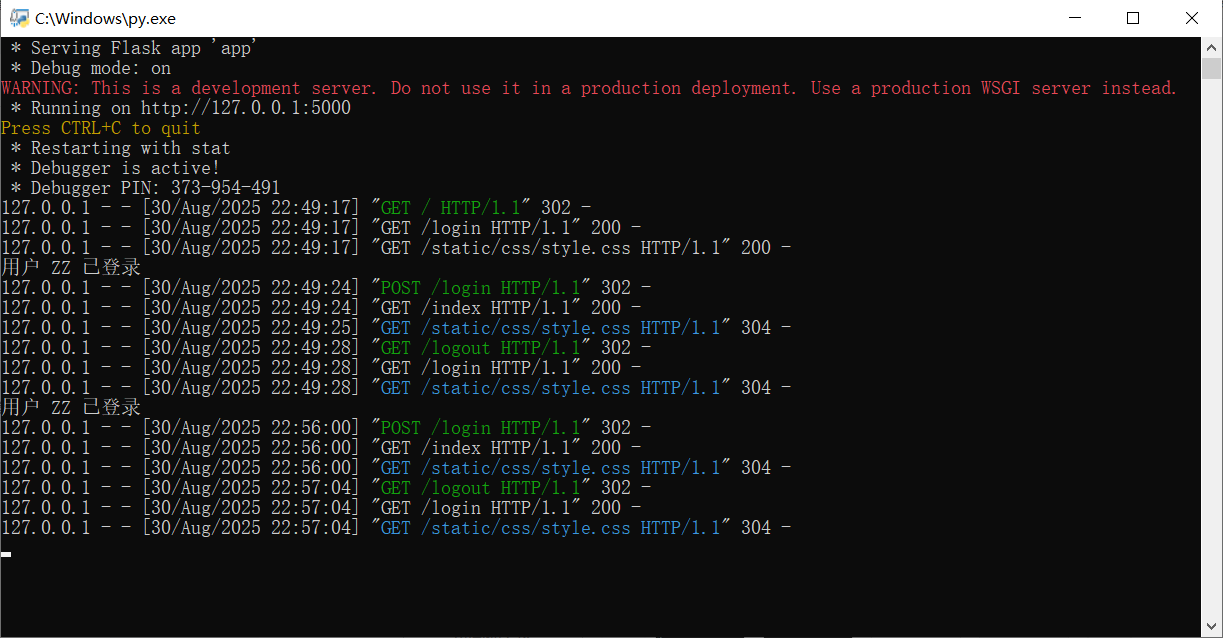Click the 22:49:25 style.css 304 line
Screen dimensions: 1223x638
[x=396, y=328]
